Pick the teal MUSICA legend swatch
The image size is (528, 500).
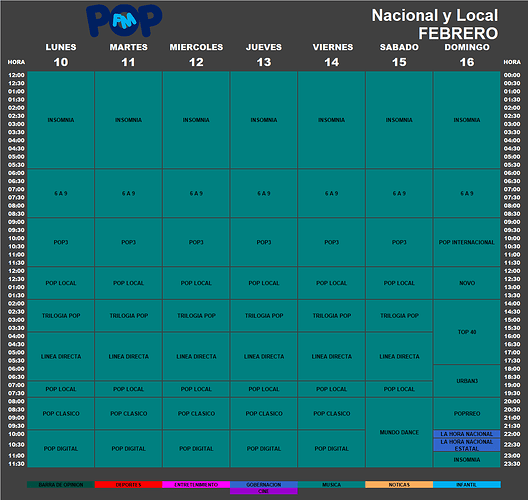[331, 485]
